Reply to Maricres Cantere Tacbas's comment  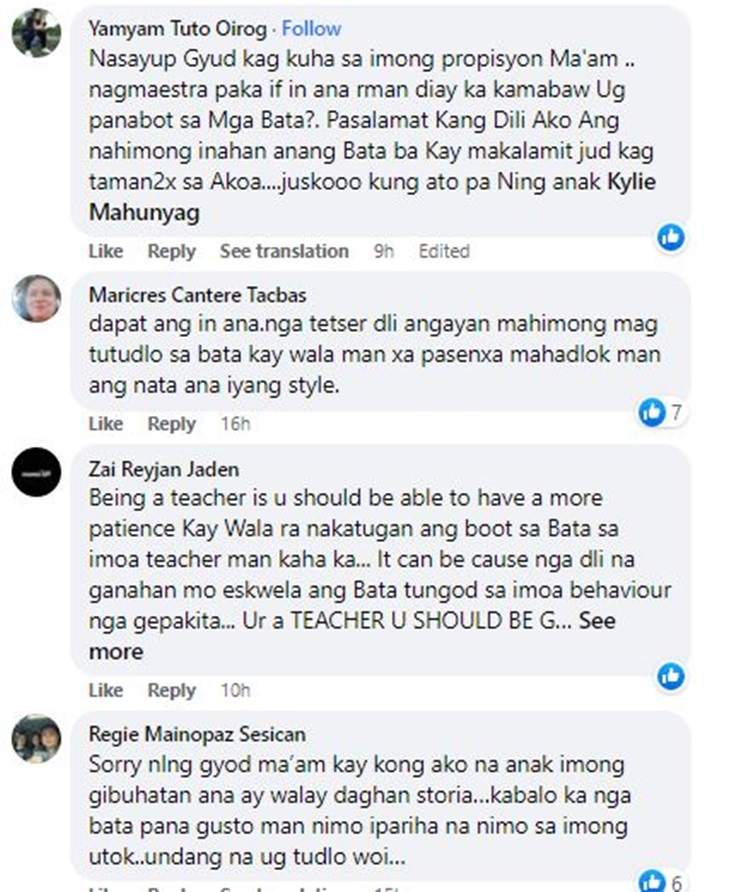tap(171, 424)
